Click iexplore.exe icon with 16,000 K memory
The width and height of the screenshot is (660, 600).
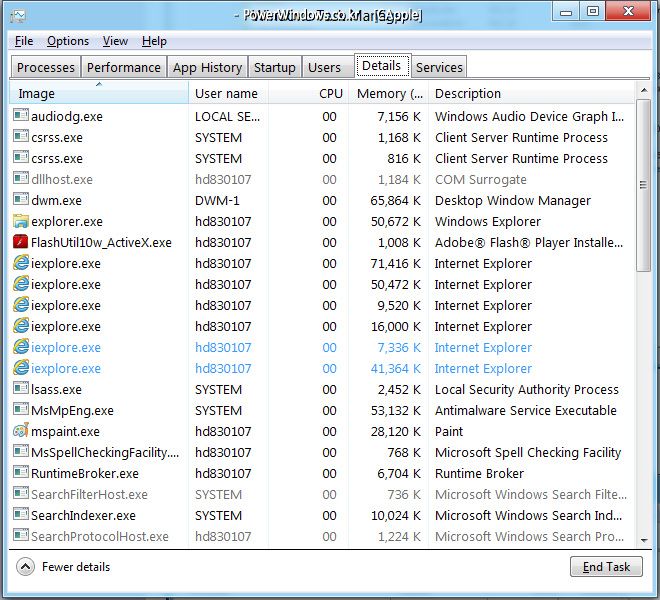[x=21, y=325]
